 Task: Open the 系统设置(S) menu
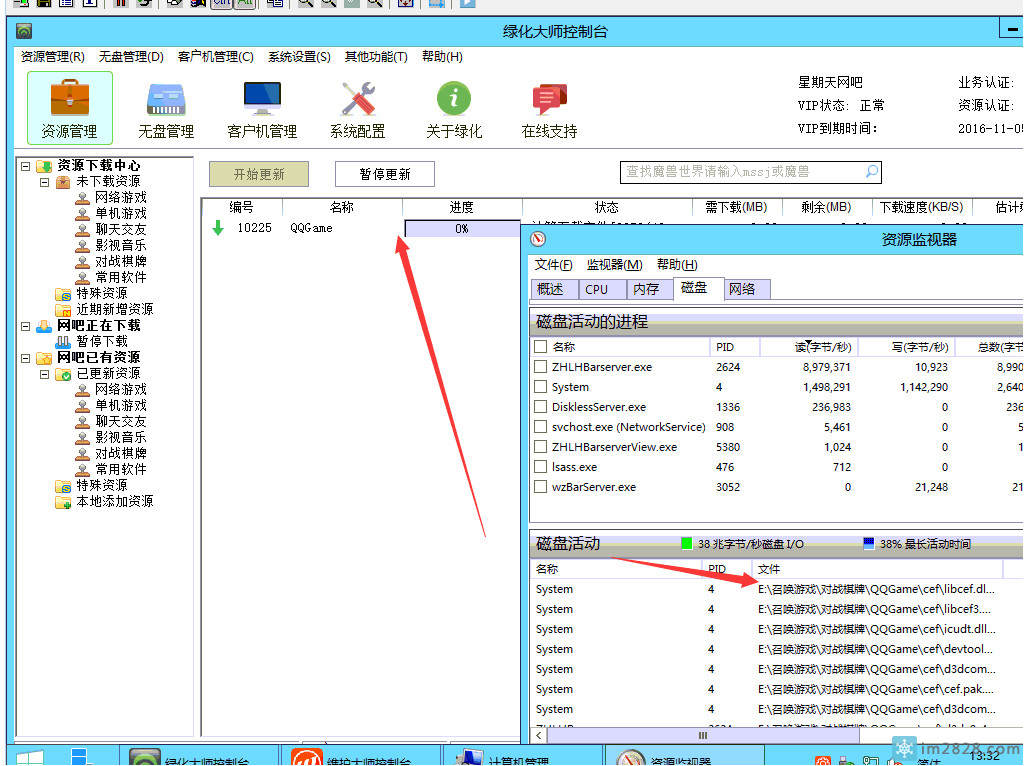(299, 57)
